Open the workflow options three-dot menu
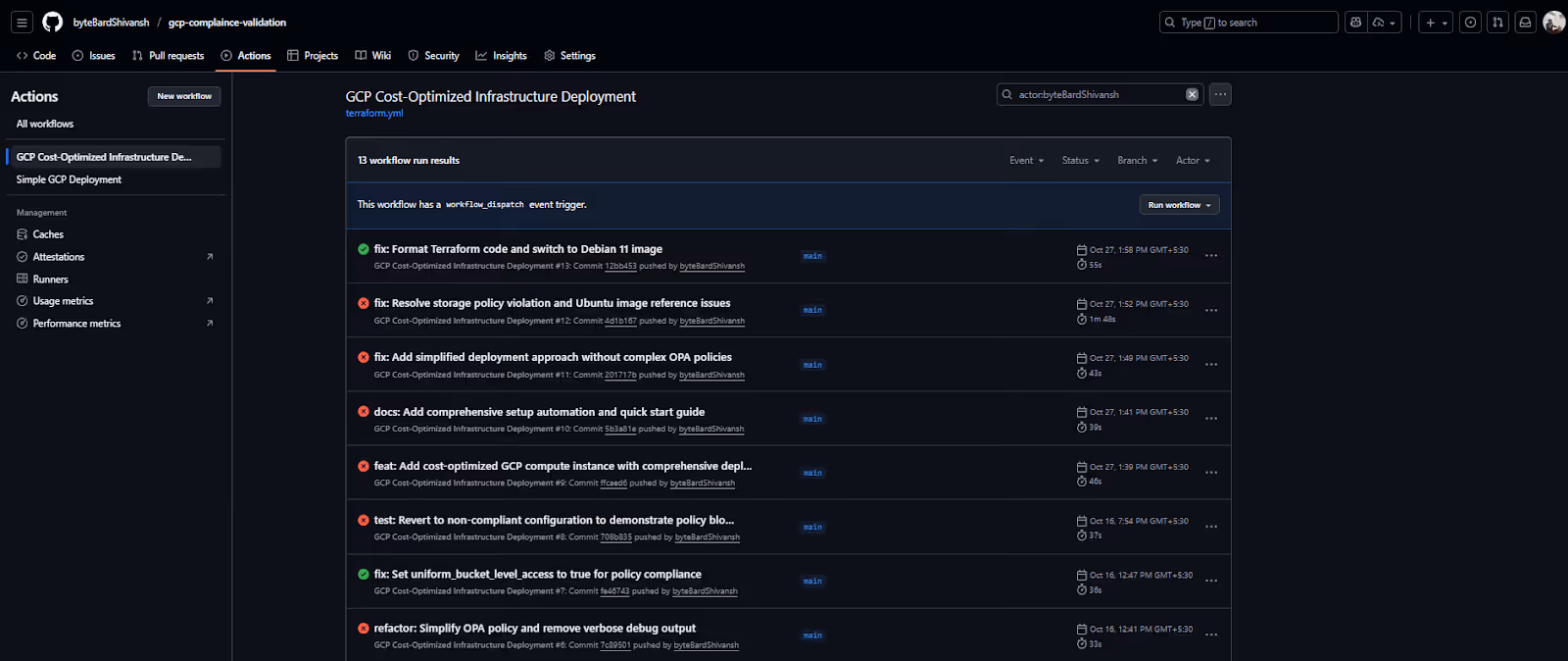The height and width of the screenshot is (661, 1568). [1220, 95]
